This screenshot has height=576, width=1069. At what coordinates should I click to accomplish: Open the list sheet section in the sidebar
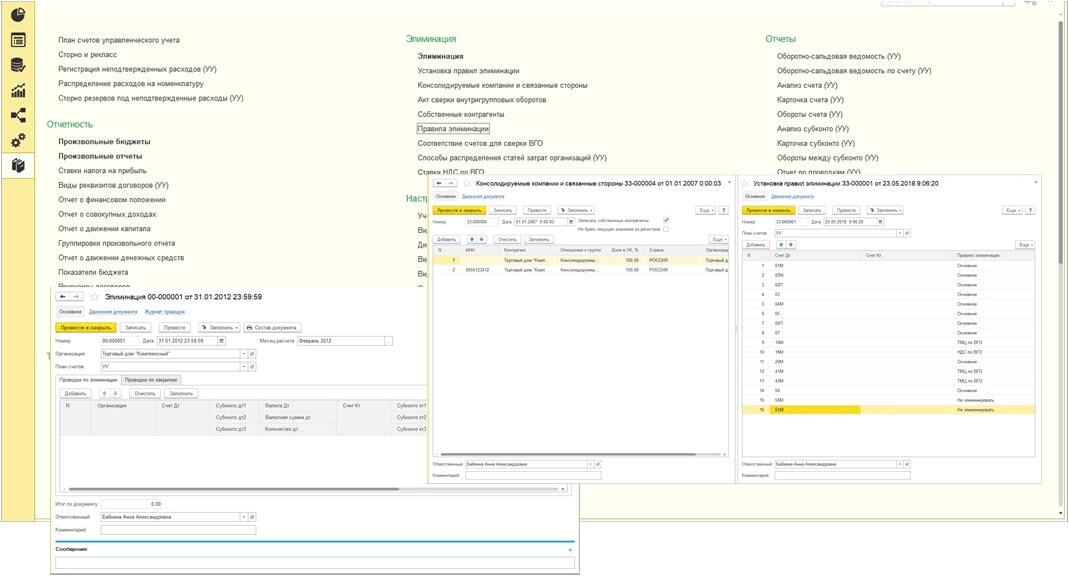coord(18,40)
